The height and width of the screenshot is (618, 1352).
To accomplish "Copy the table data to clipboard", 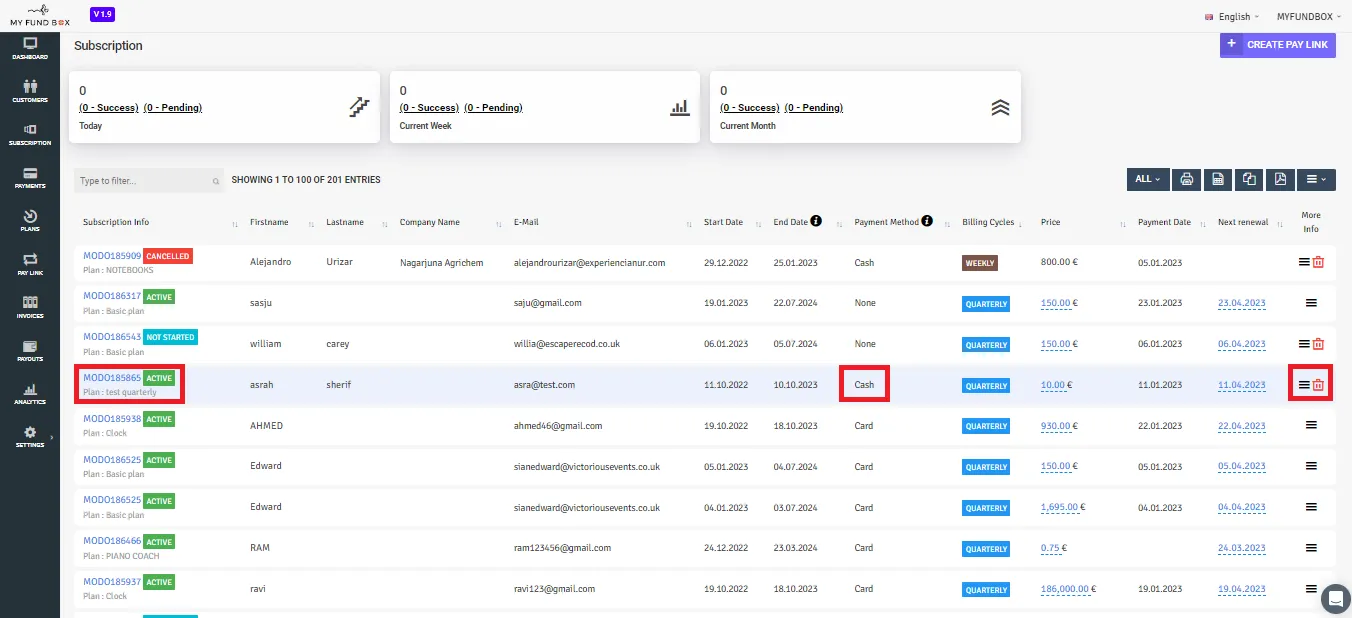I will coord(1249,179).
